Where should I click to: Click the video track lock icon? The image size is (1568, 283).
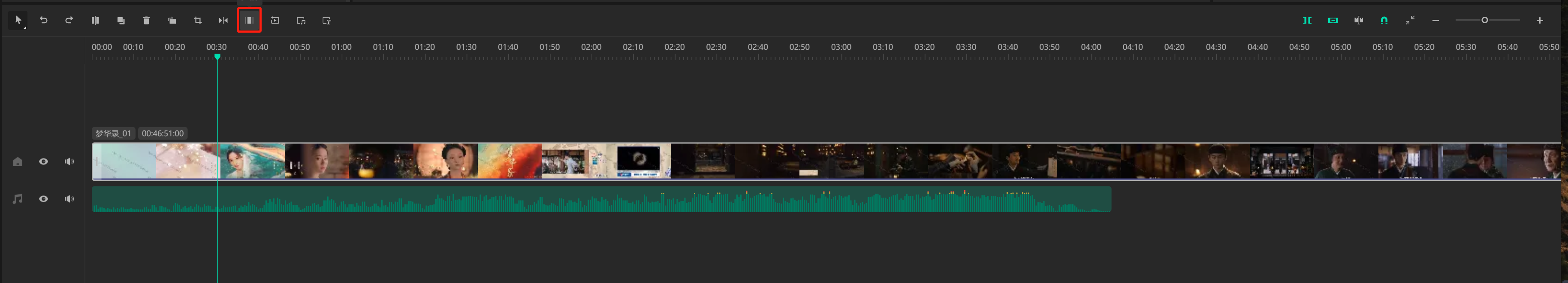[x=18, y=161]
